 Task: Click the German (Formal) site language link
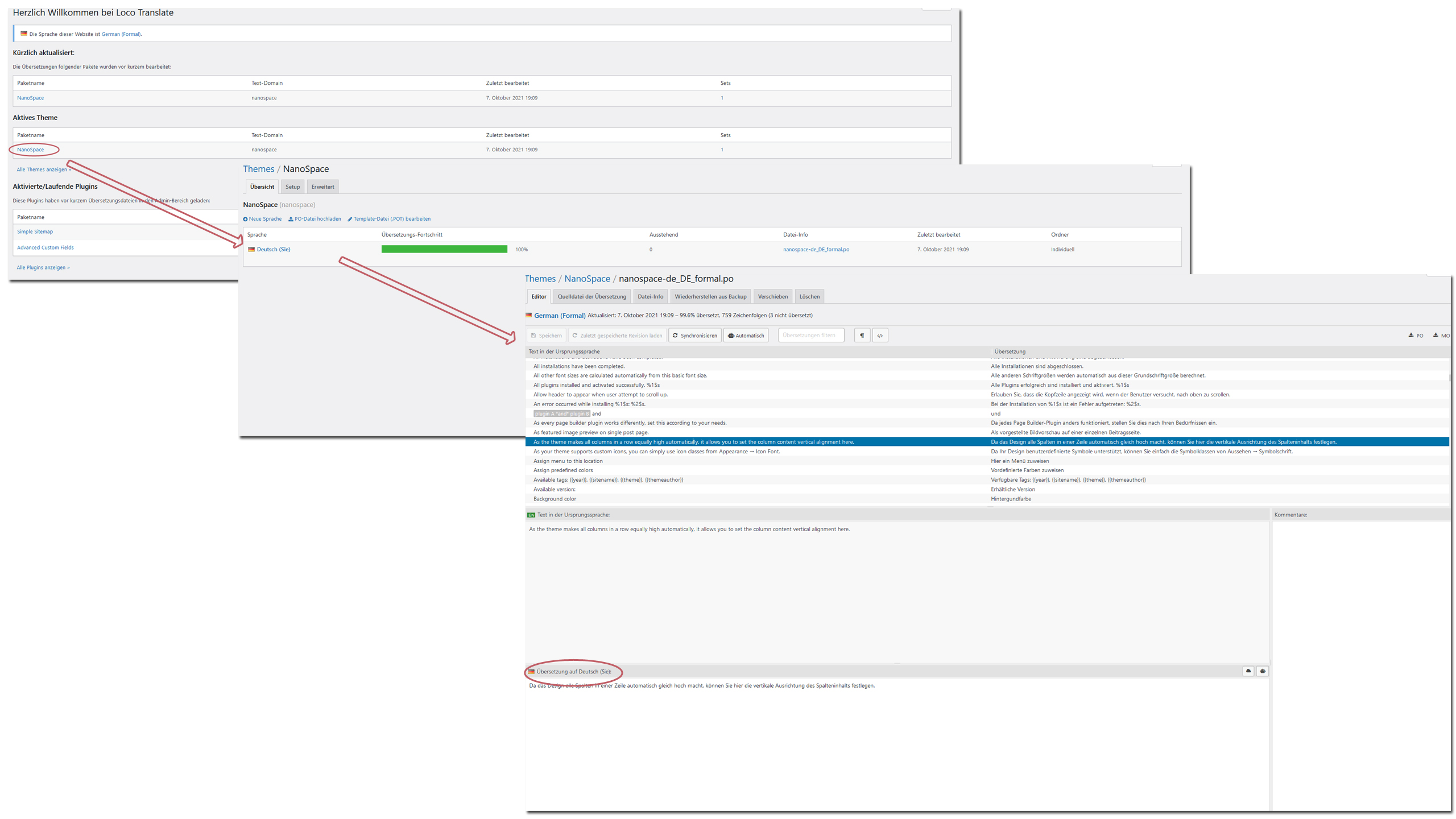pyautogui.click(x=121, y=34)
